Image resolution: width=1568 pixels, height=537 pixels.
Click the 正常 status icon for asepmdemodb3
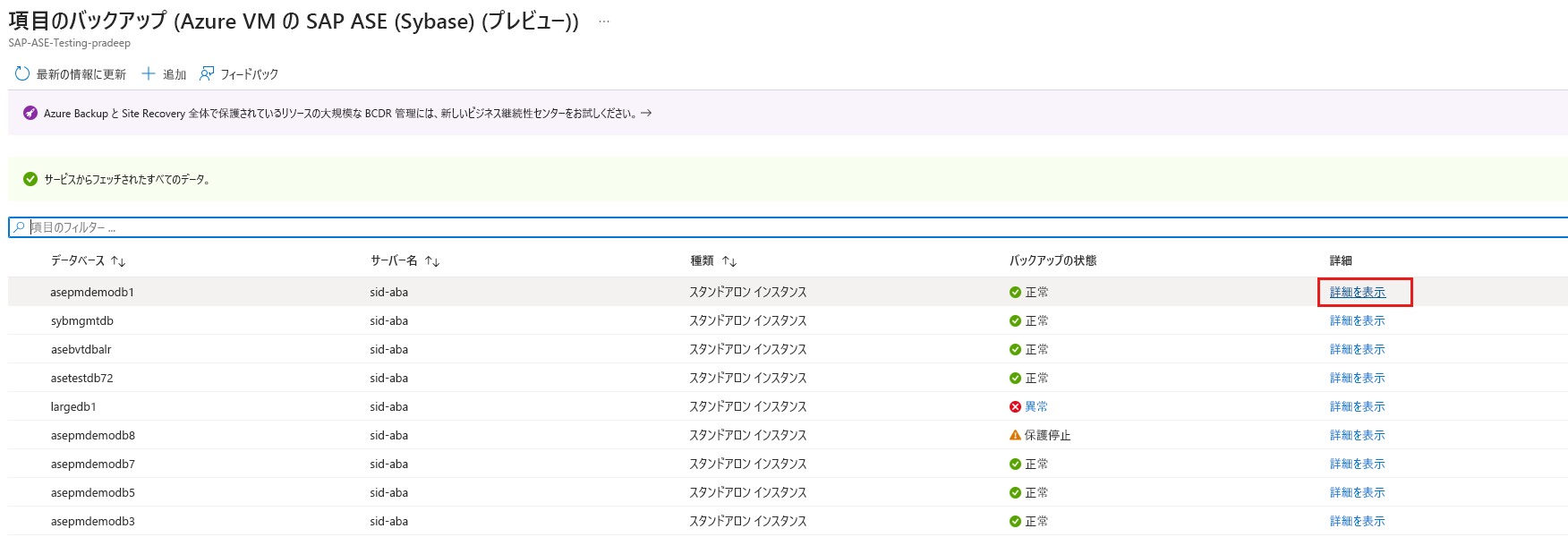(x=1015, y=521)
